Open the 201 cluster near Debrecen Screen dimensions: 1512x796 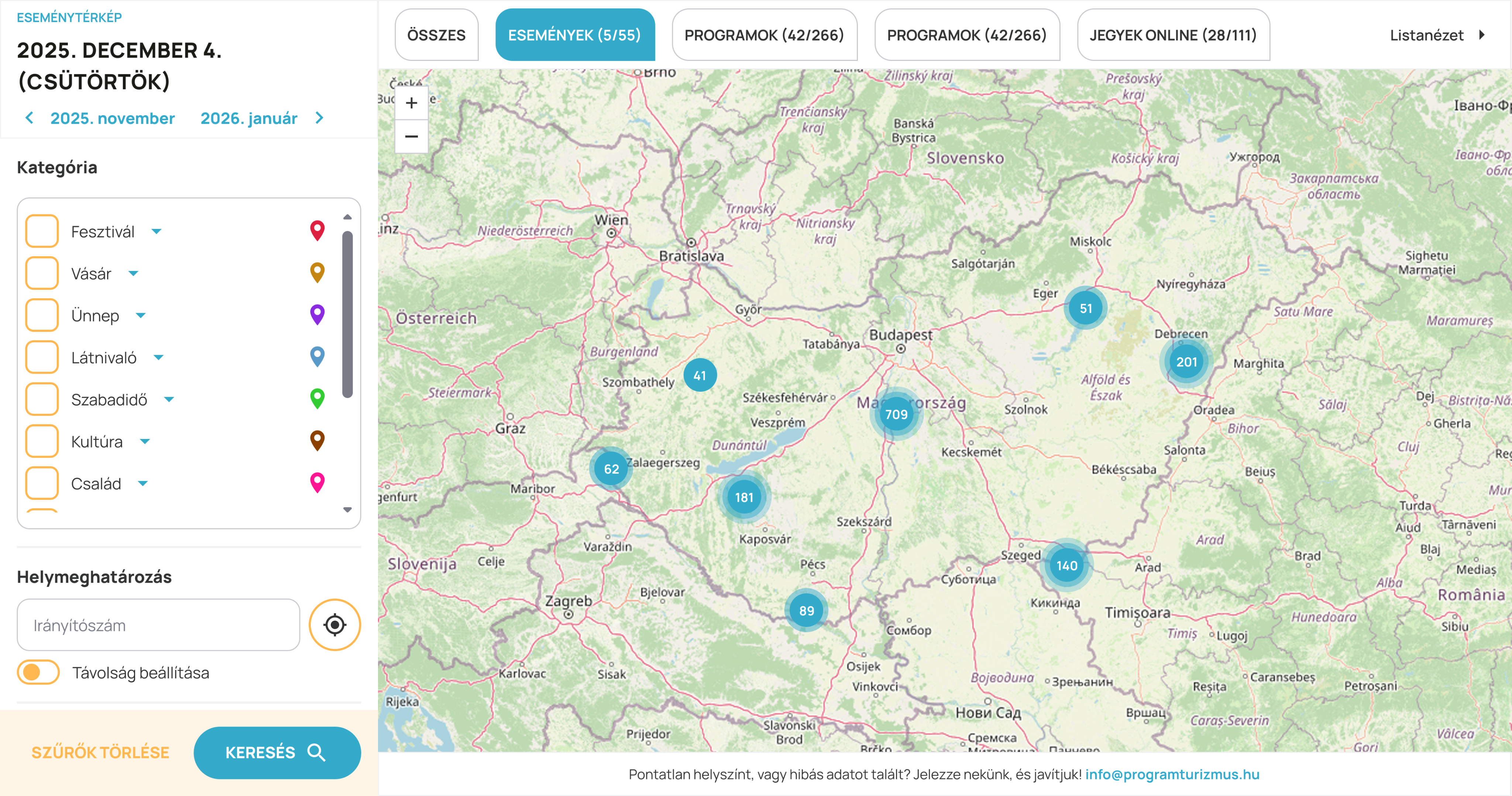(x=1186, y=362)
